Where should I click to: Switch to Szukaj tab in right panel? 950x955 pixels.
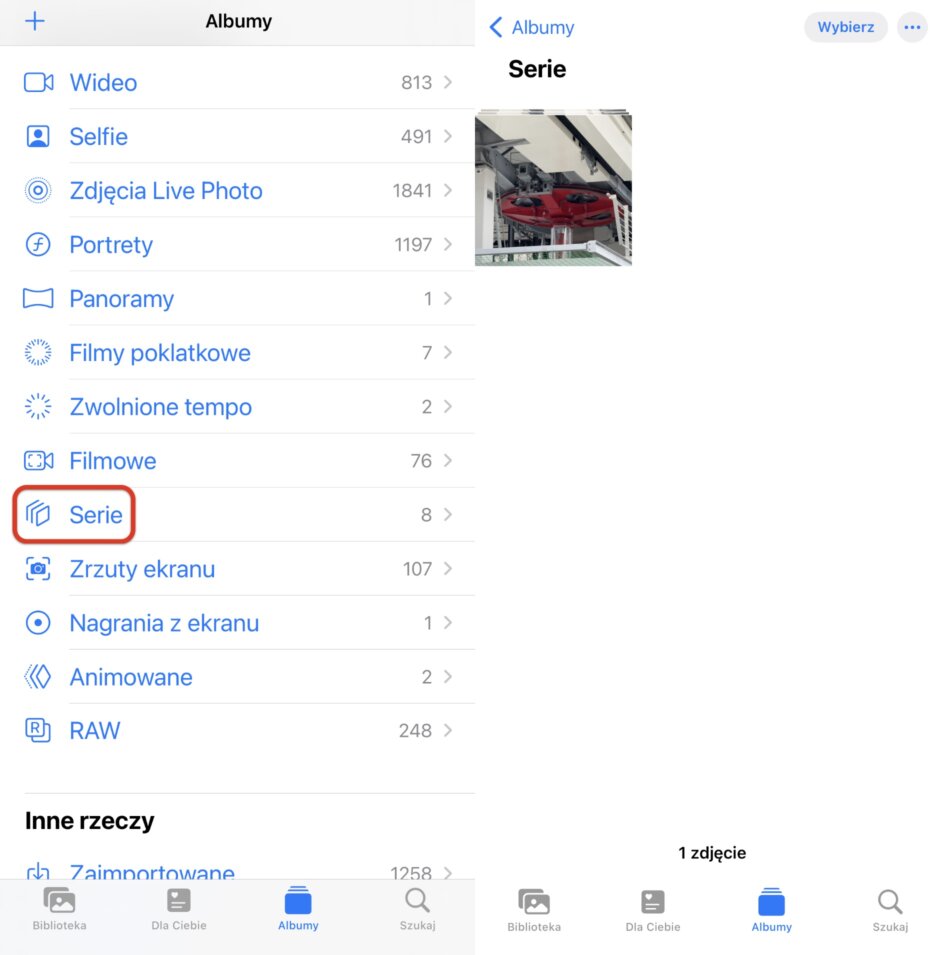click(x=890, y=911)
